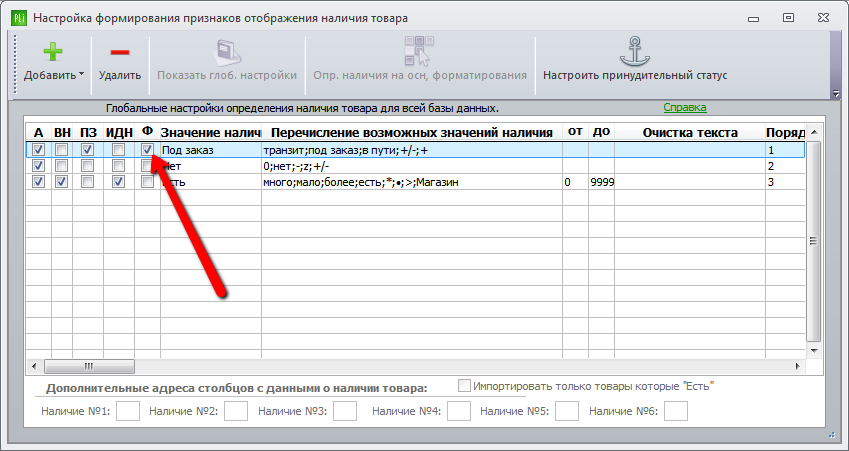849x451 pixels.
Task: Click the Наличие №6 input field
Action: coord(676,411)
